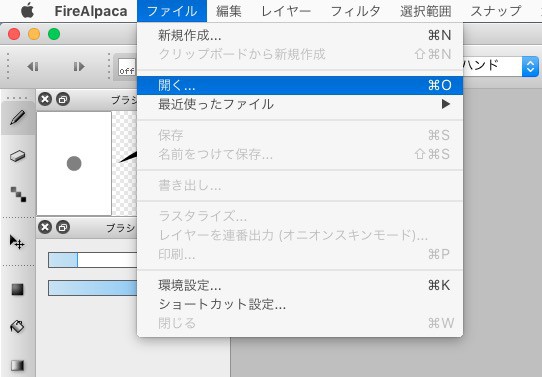Adjust the brush opacity slider
The image size is (542, 377).
coord(93,288)
